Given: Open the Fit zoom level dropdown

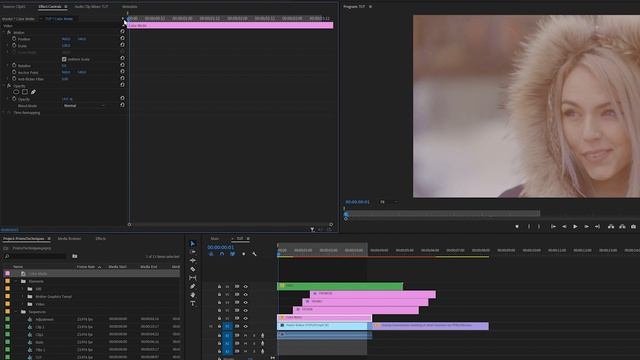Looking at the screenshot, I should pyautogui.click(x=390, y=202).
